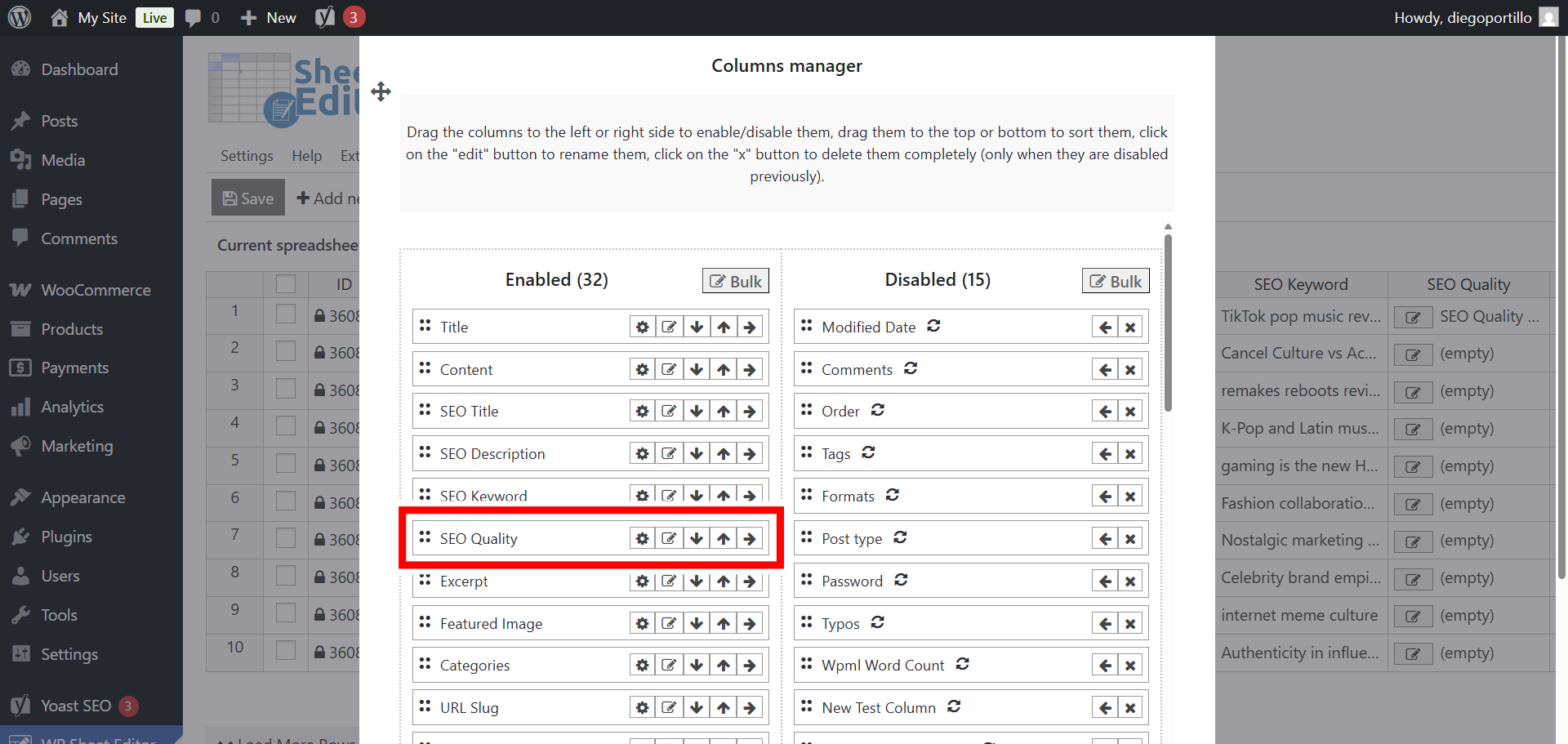Click the refresh icon next to Tags
The image size is (1568, 744).
tap(868, 452)
